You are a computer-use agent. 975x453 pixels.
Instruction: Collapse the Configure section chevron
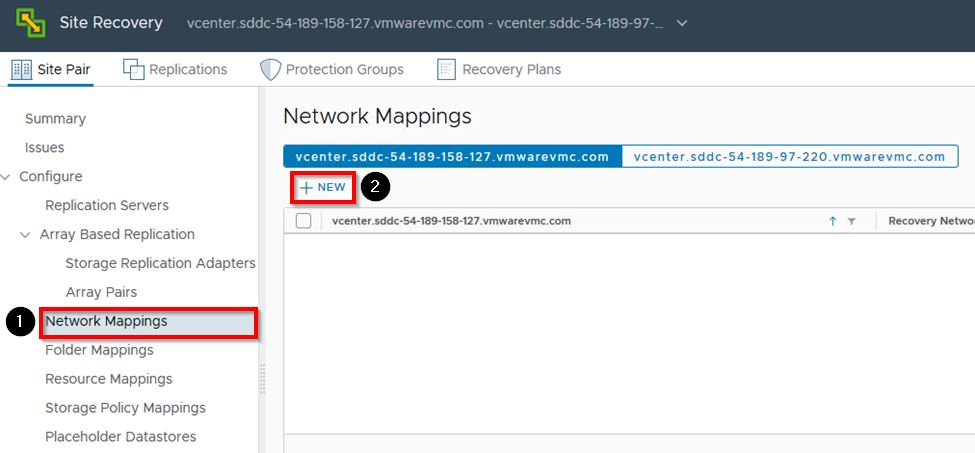pyautogui.click(x=6, y=177)
